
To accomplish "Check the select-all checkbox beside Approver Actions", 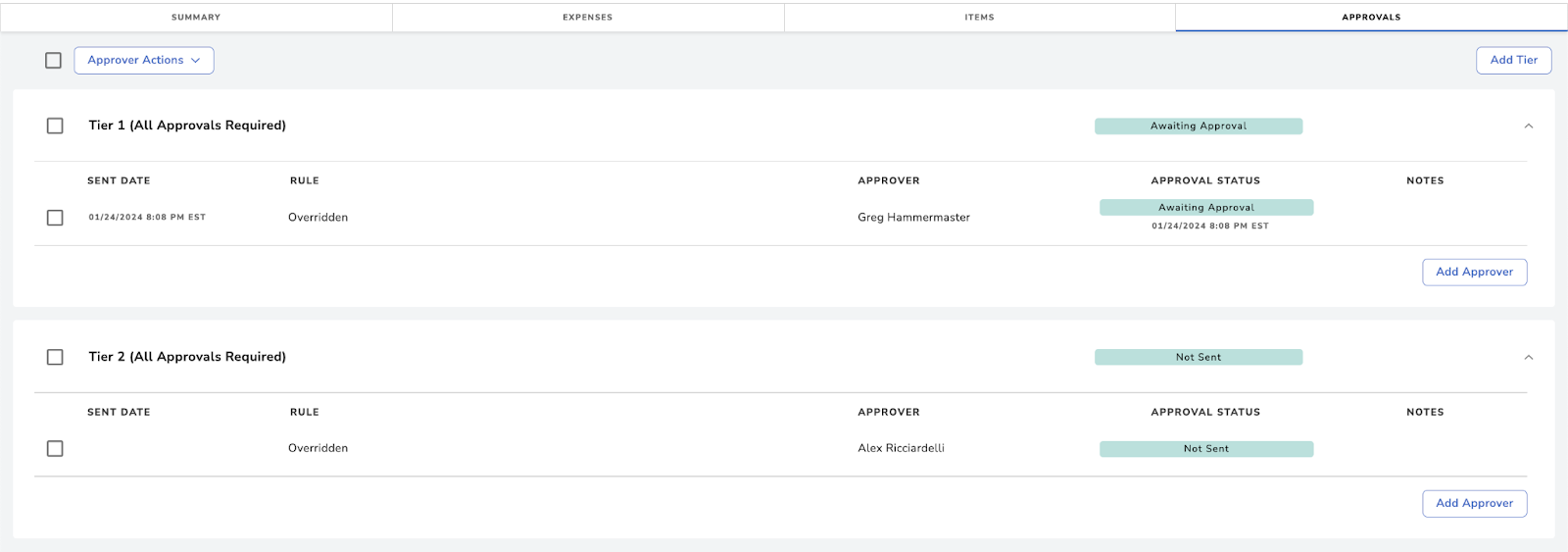I will pyautogui.click(x=54, y=61).
